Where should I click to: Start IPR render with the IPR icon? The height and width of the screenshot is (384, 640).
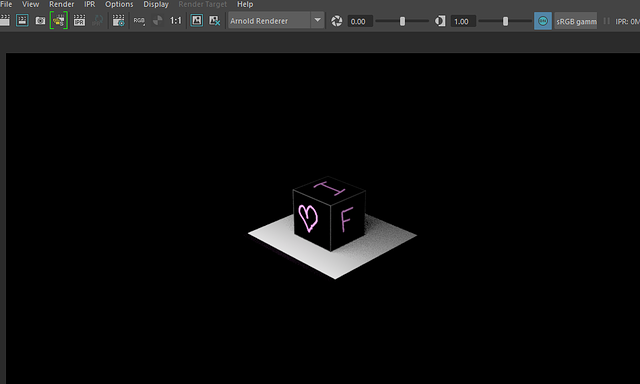(x=79, y=20)
